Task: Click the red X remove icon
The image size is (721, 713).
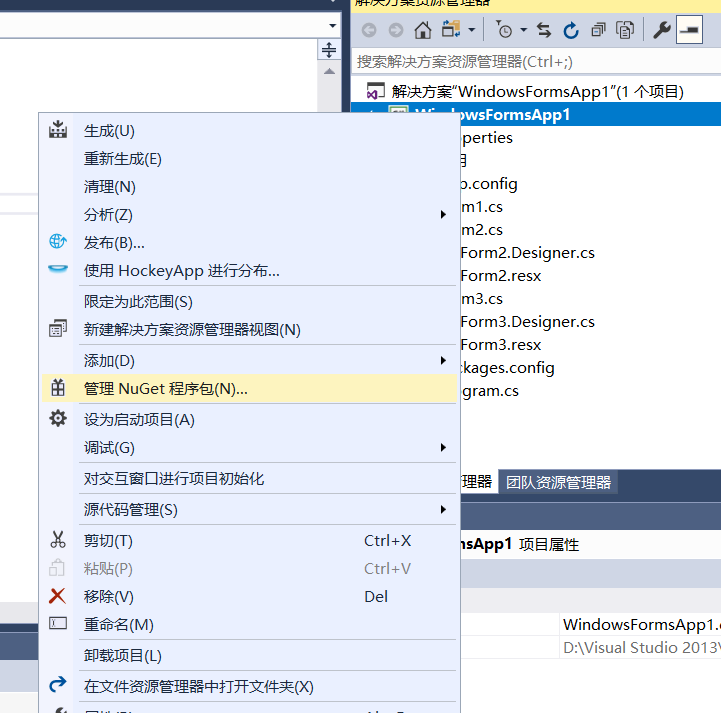Action: (57, 596)
